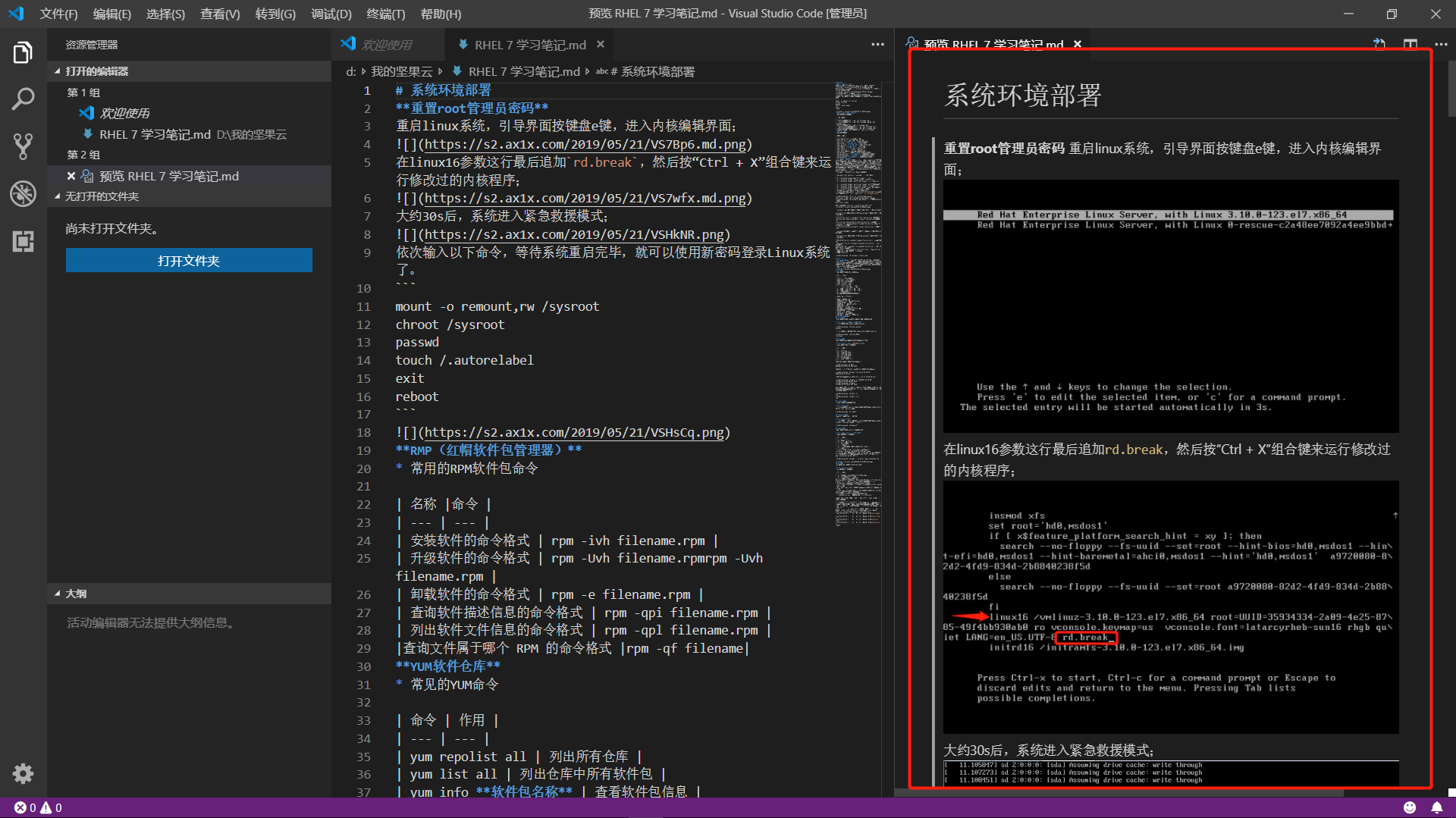
Task: Open the Manage gear menu
Action: pyautogui.click(x=23, y=773)
